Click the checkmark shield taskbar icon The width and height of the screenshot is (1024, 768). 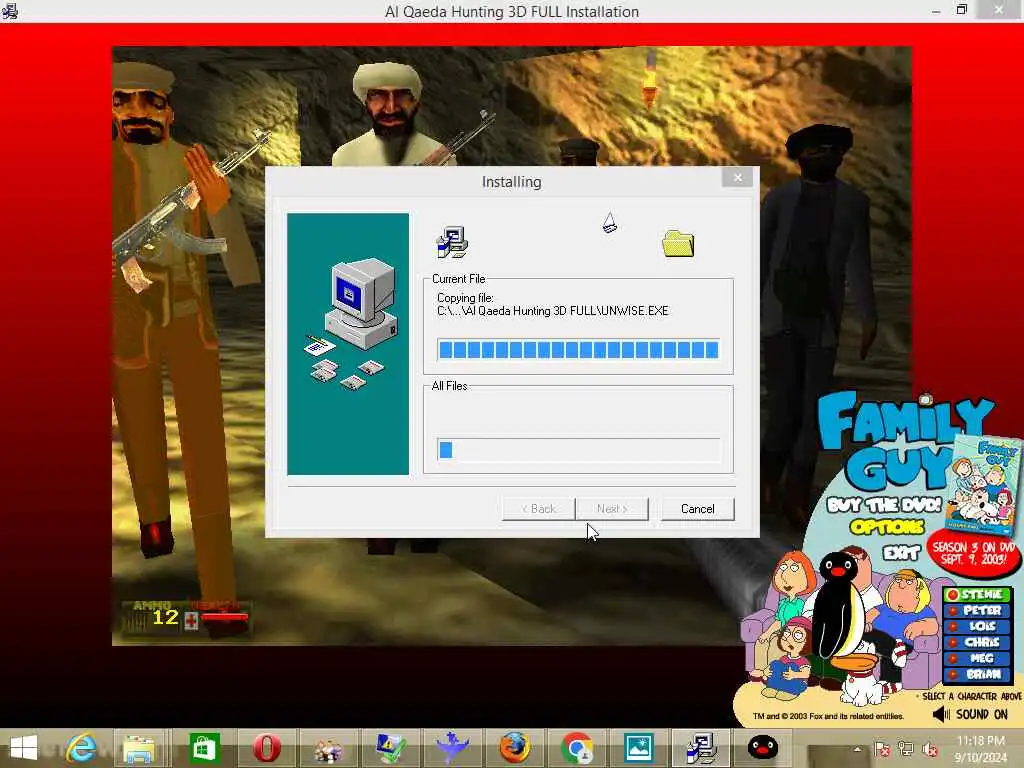(x=391, y=748)
